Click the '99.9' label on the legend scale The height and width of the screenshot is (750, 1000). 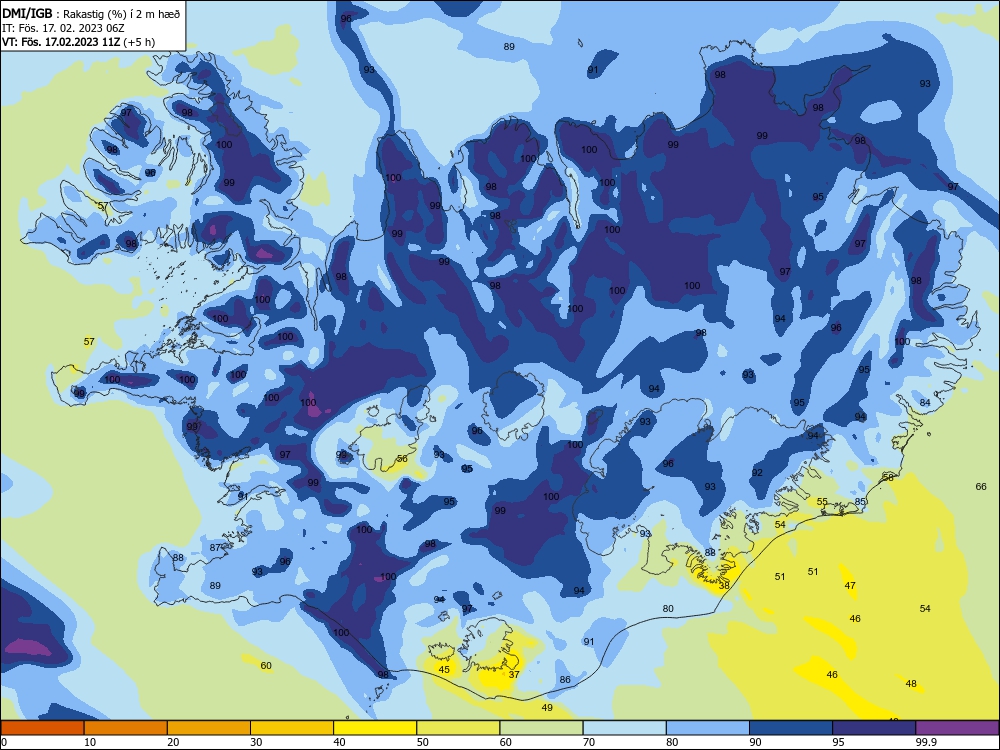click(x=926, y=742)
